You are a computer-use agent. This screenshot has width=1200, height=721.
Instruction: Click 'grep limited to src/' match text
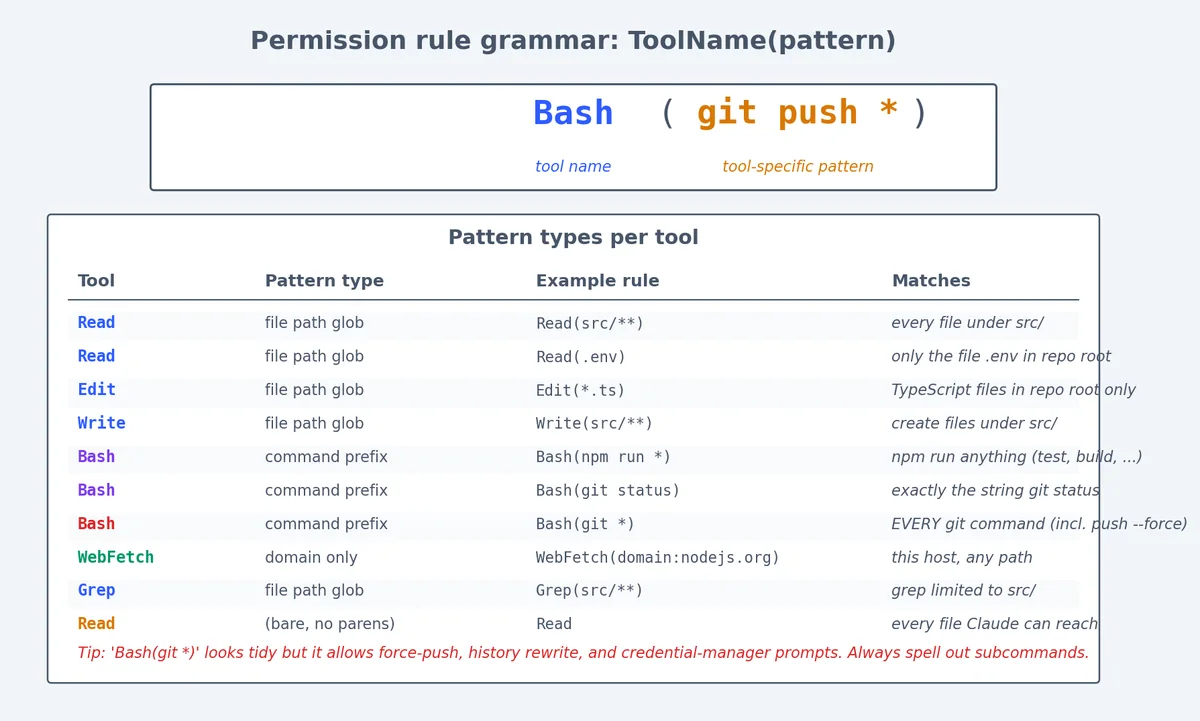point(963,591)
